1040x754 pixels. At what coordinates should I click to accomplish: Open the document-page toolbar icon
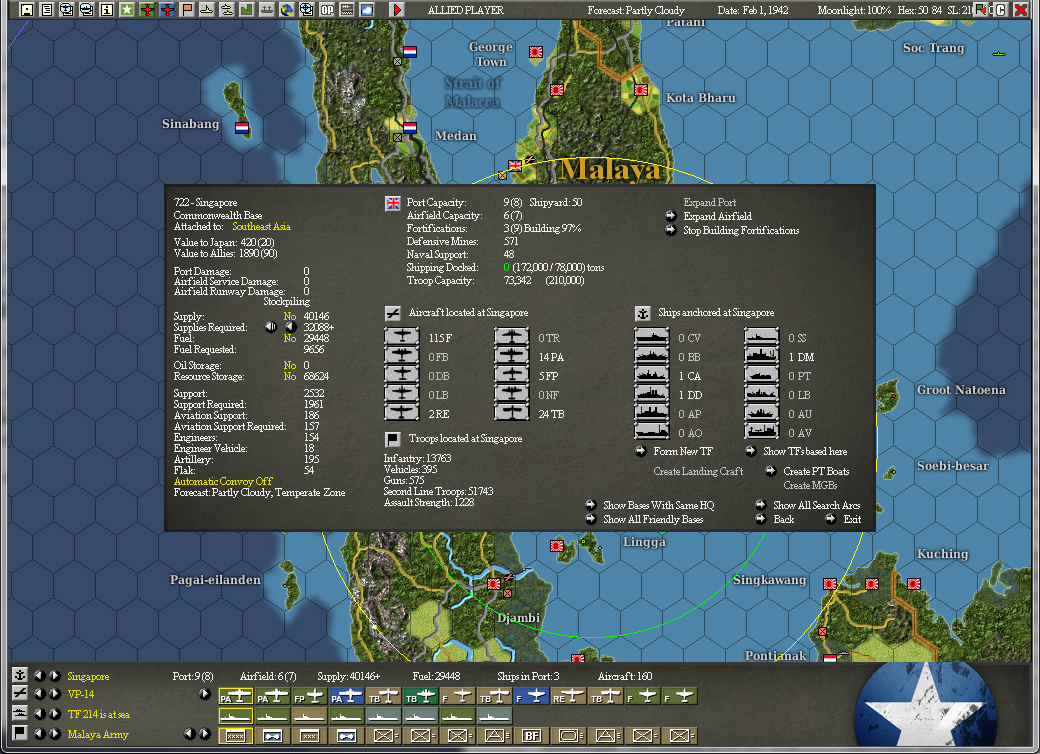pyautogui.click(x=46, y=9)
